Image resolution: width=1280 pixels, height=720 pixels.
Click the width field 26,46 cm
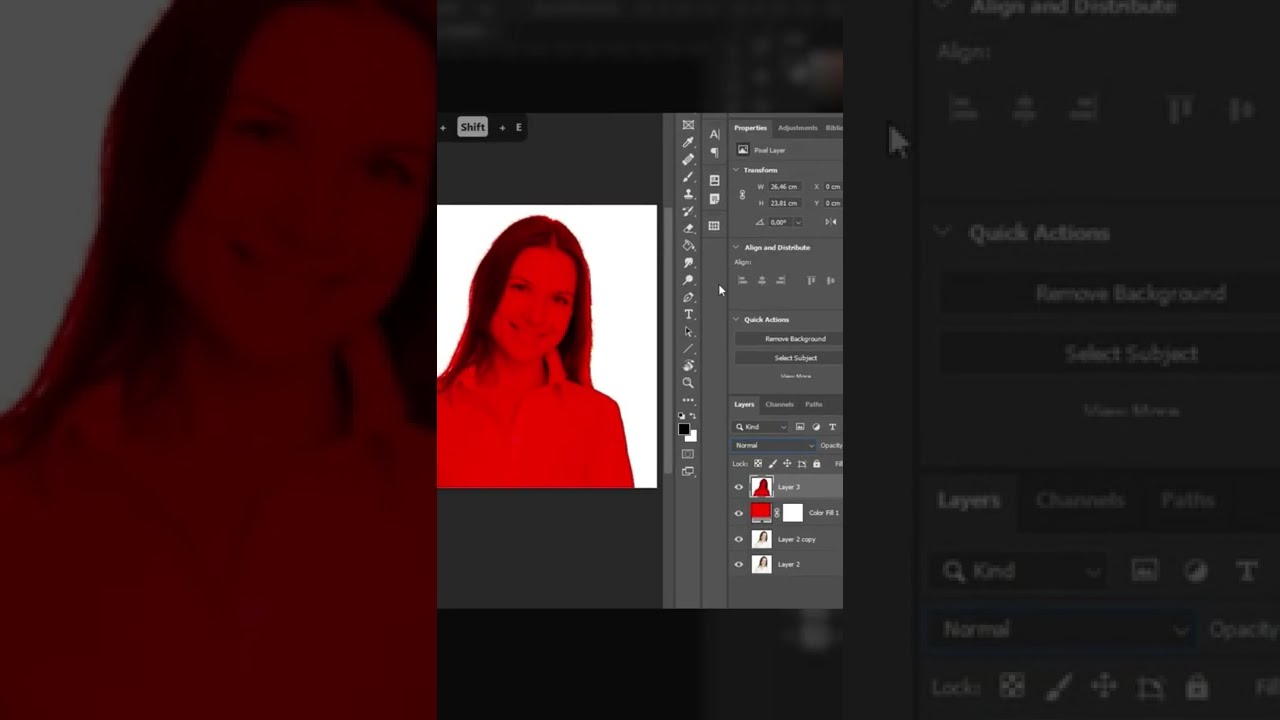point(785,187)
